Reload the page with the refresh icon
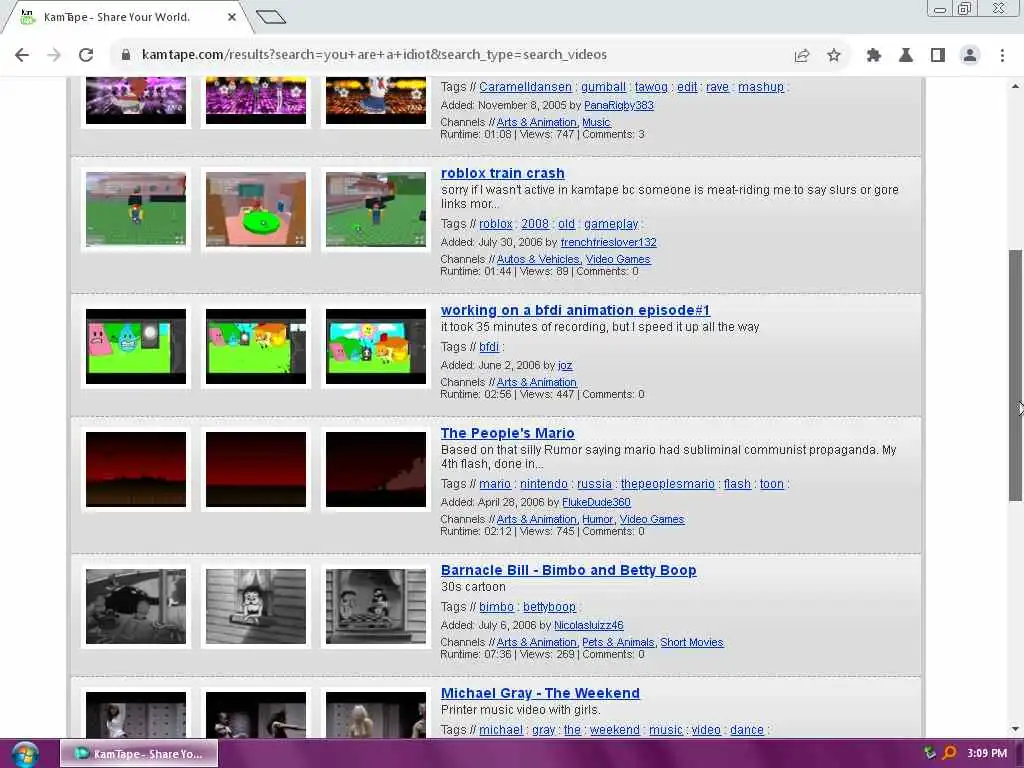This screenshot has height=768, width=1024. 86,55
